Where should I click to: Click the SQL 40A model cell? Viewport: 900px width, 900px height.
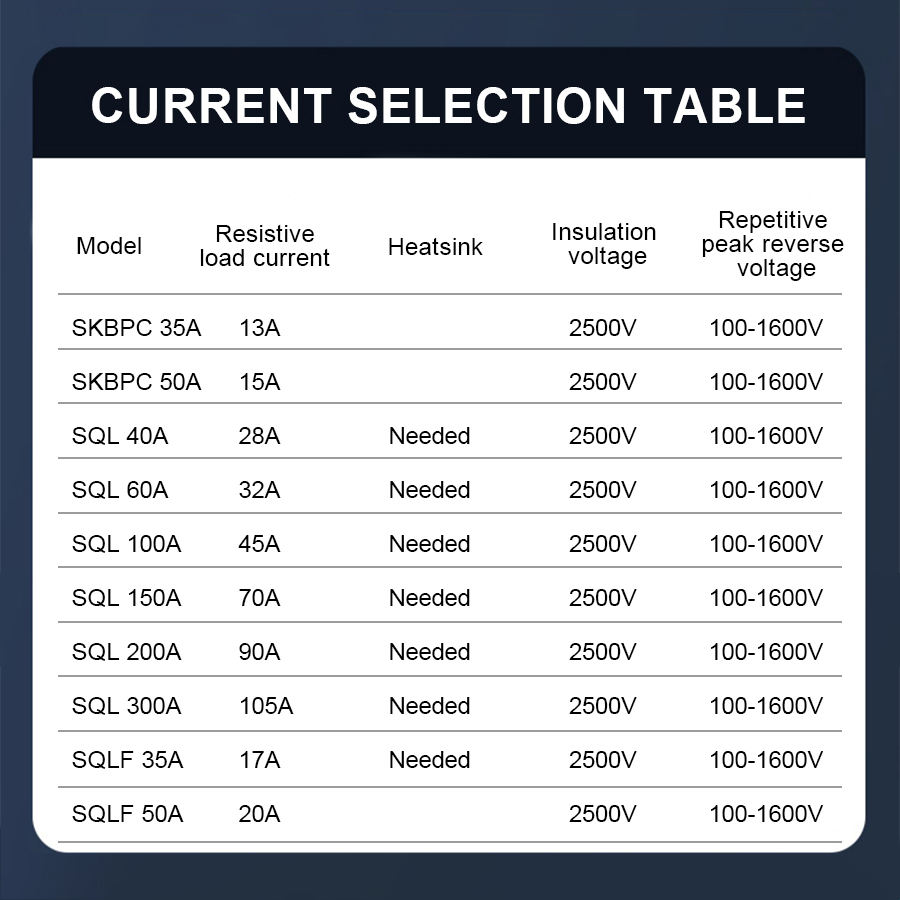(120, 436)
